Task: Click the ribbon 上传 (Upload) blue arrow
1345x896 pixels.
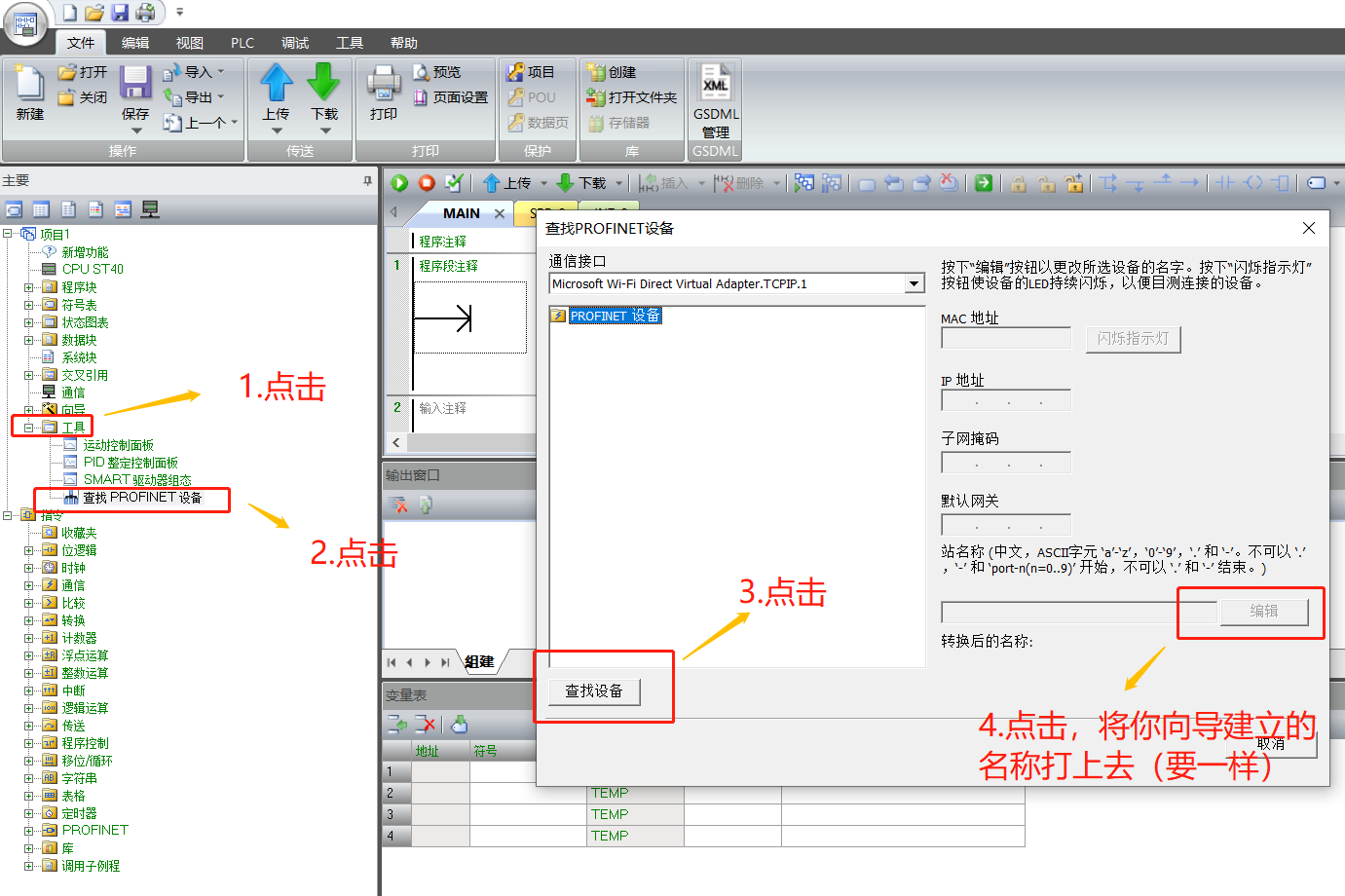Action: point(277,83)
